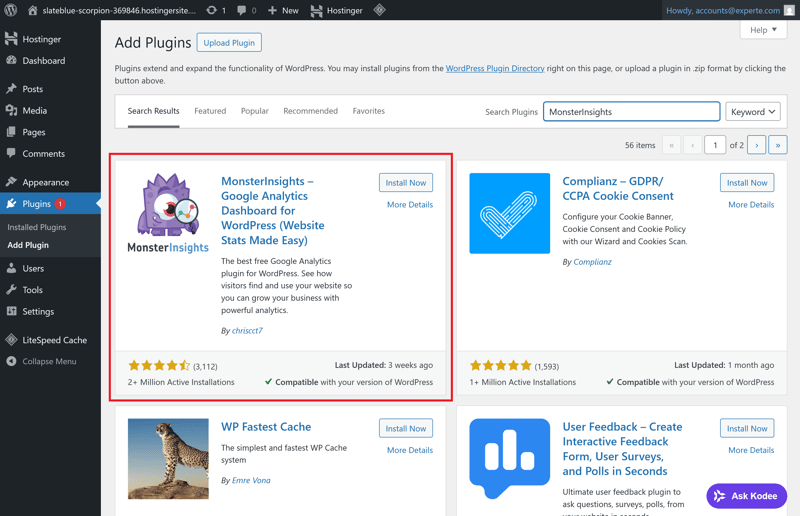
Task: Click the Search Plugins input field
Action: pos(631,112)
